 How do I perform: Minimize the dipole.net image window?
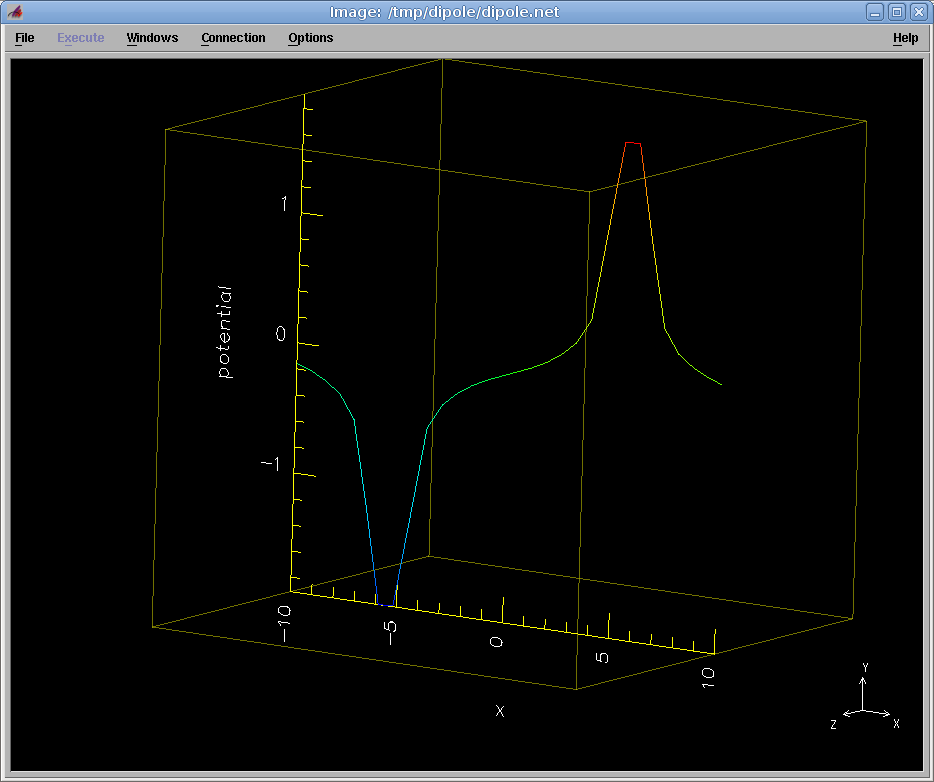(x=875, y=12)
